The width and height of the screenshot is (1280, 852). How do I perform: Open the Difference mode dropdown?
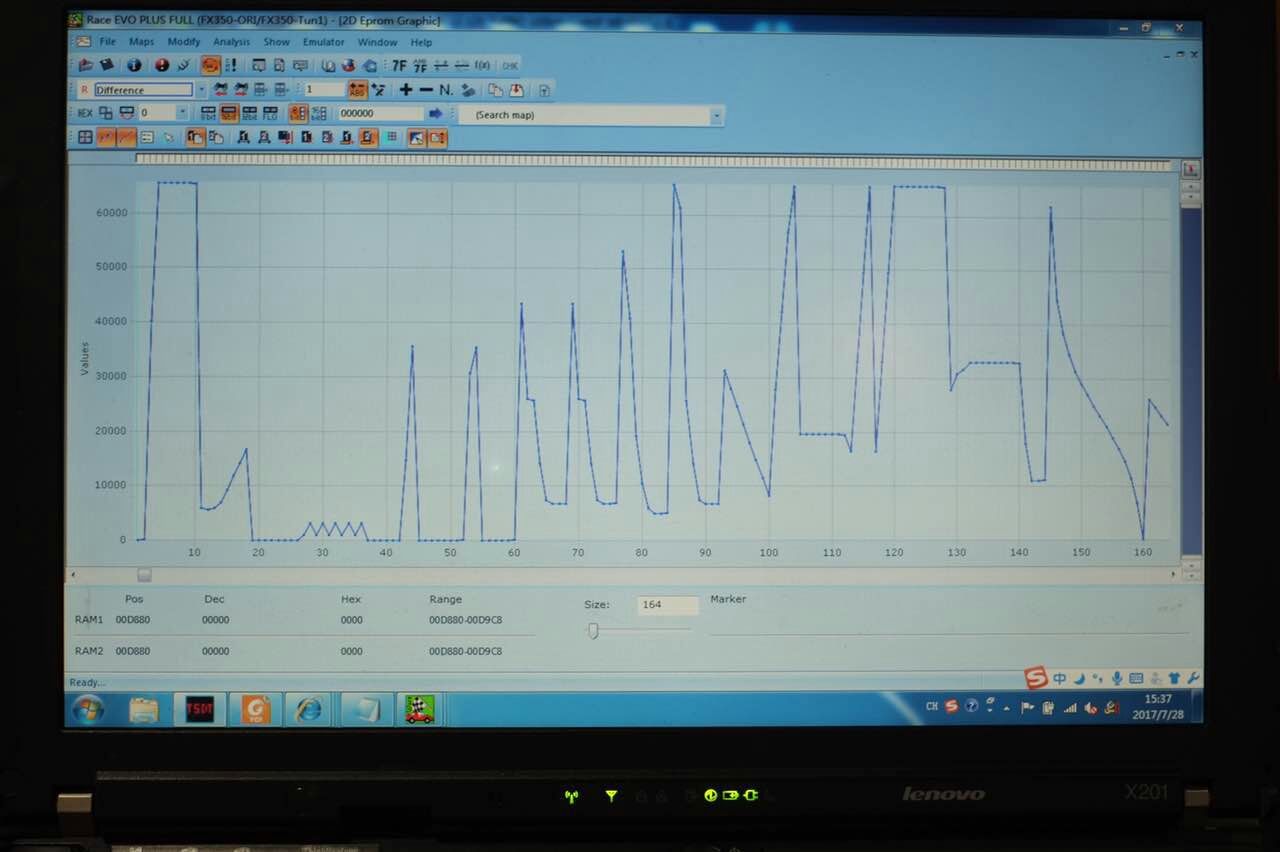coord(201,90)
